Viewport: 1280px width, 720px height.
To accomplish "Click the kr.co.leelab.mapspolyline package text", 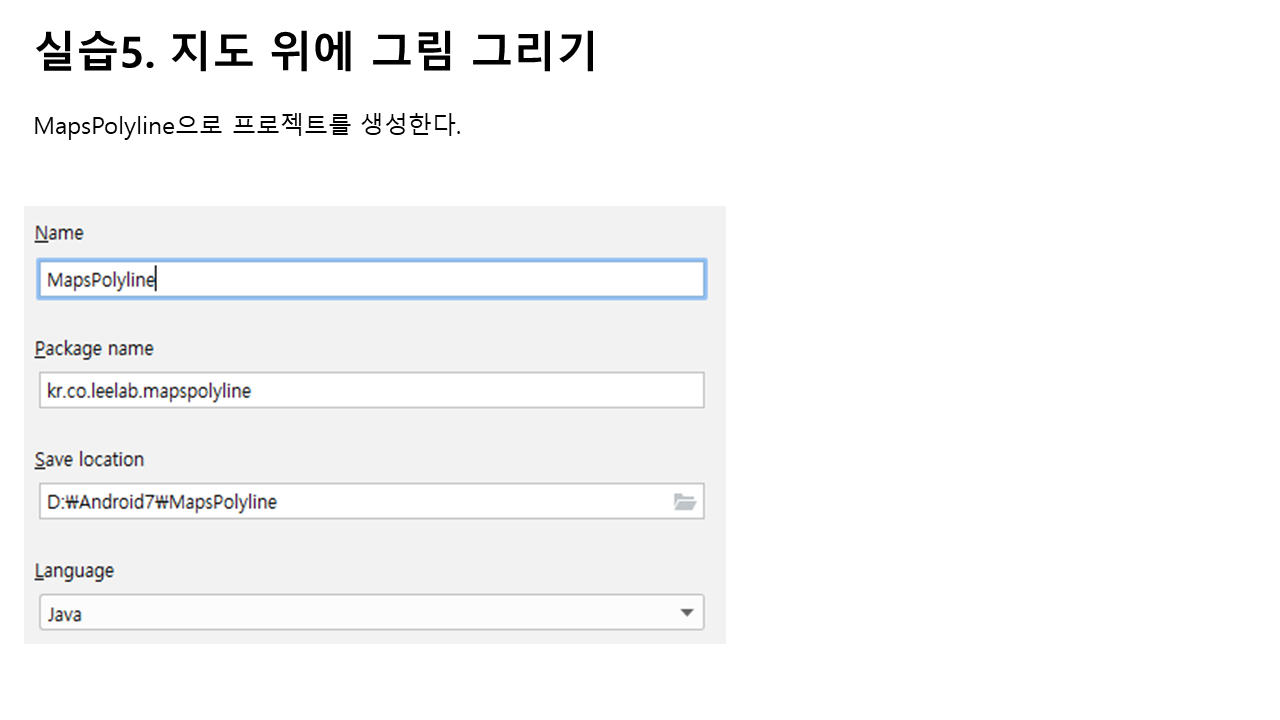I will [149, 391].
